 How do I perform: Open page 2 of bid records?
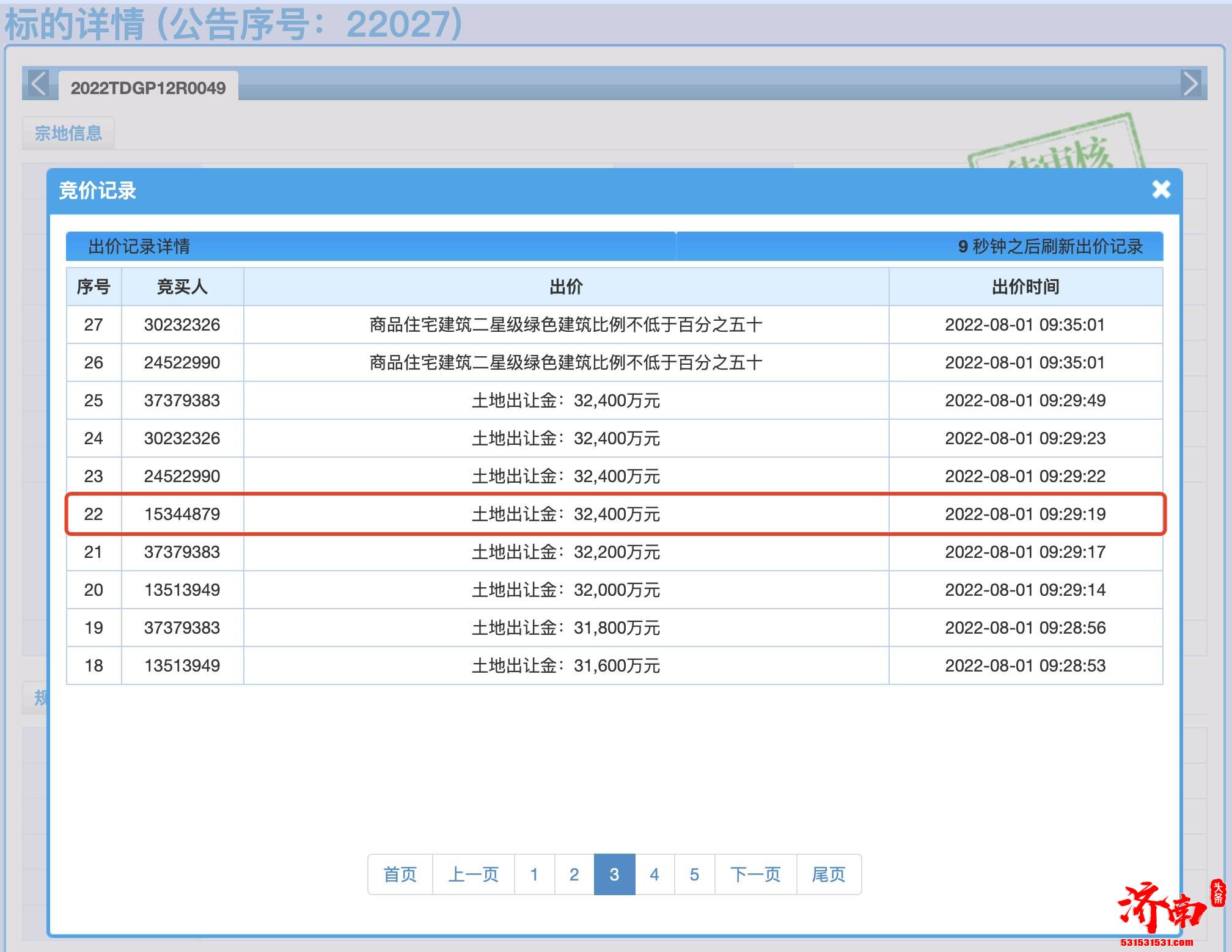(574, 874)
